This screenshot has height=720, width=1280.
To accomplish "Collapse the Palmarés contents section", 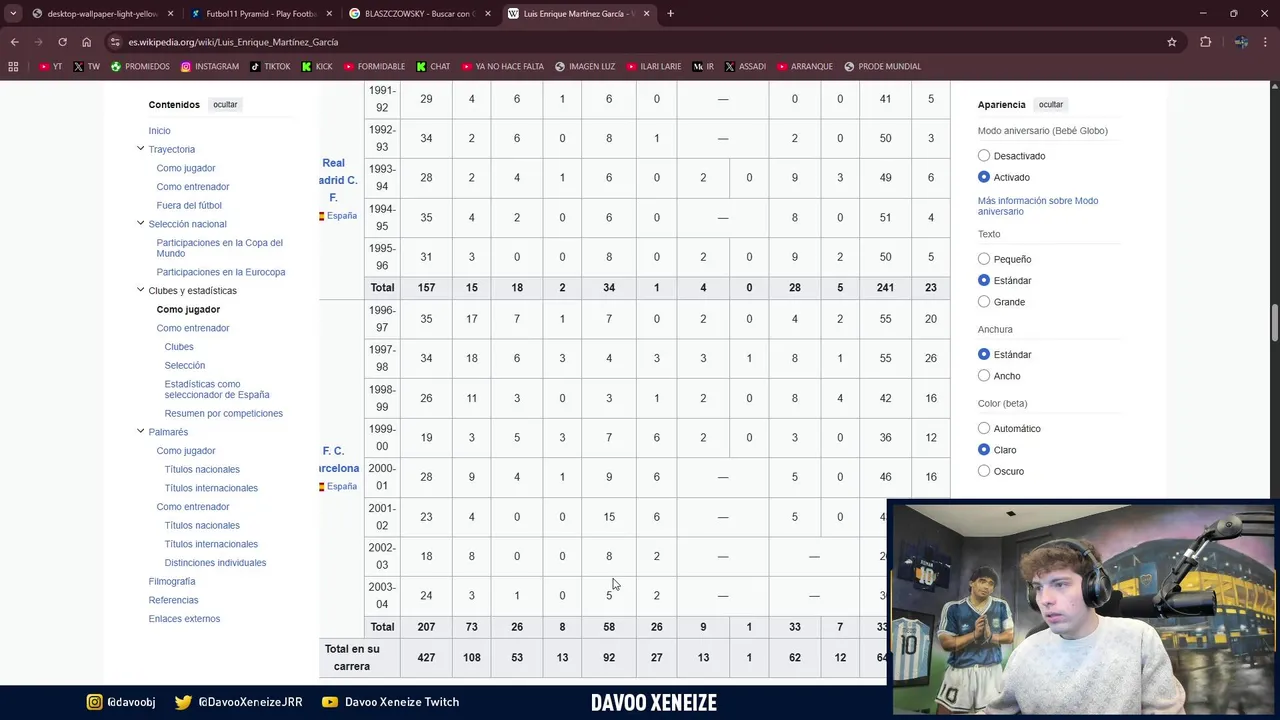I will (x=140, y=432).
